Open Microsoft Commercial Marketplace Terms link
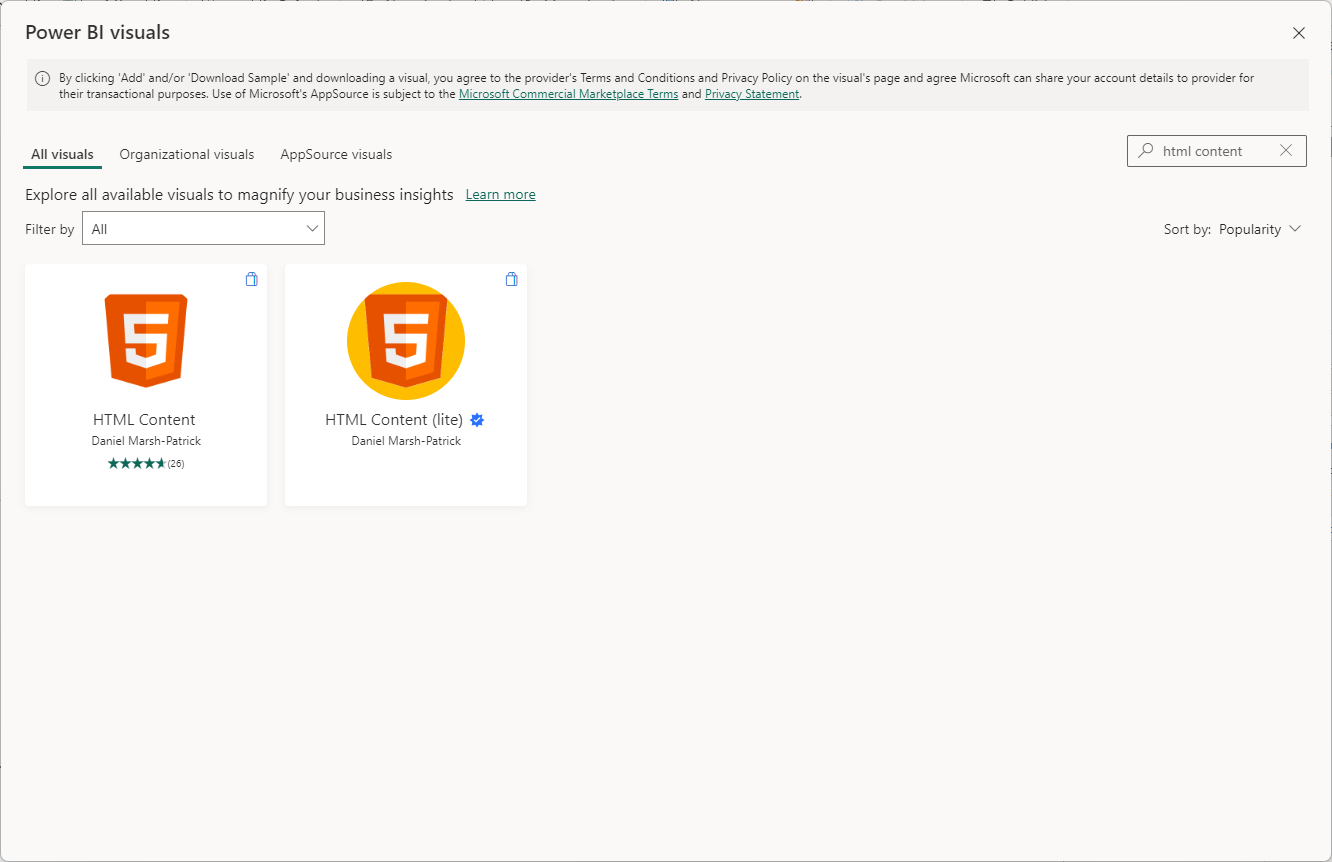The width and height of the screenshot is (1332, 862). click(x=568, y=94)
